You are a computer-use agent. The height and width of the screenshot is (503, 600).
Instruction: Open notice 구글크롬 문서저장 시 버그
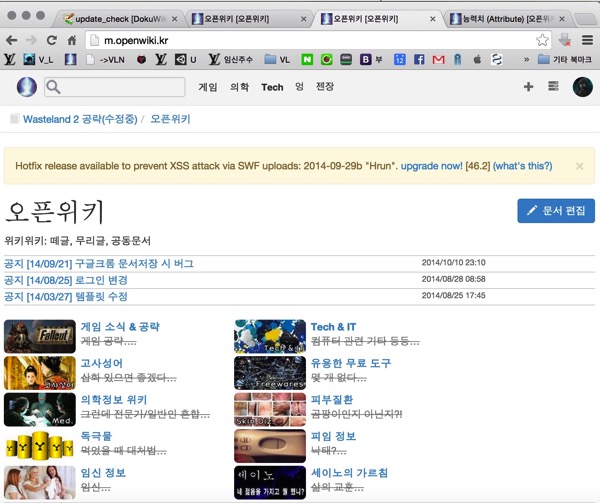pos(99,264)
